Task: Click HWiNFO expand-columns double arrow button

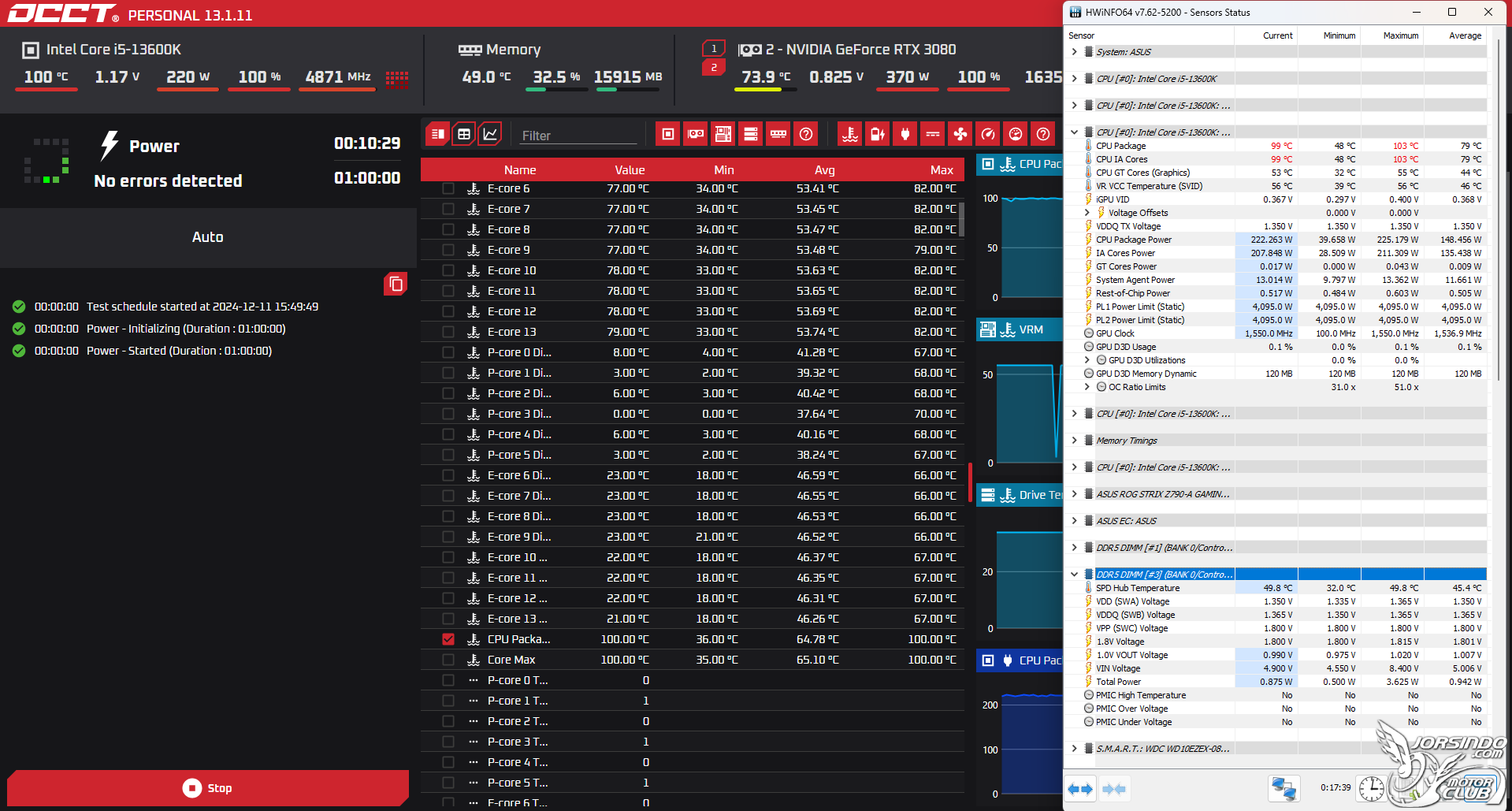Action: point(1080,788)
